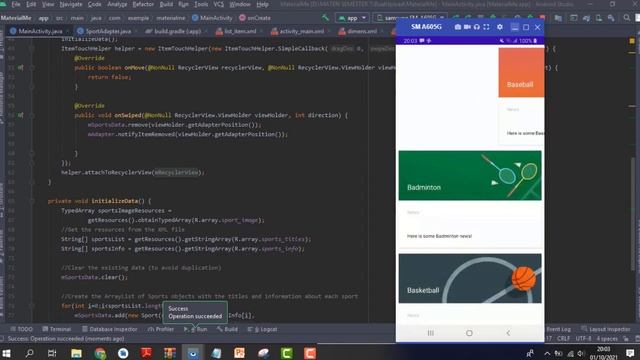Open the Layout Inspector tool window

pos(605,329)
